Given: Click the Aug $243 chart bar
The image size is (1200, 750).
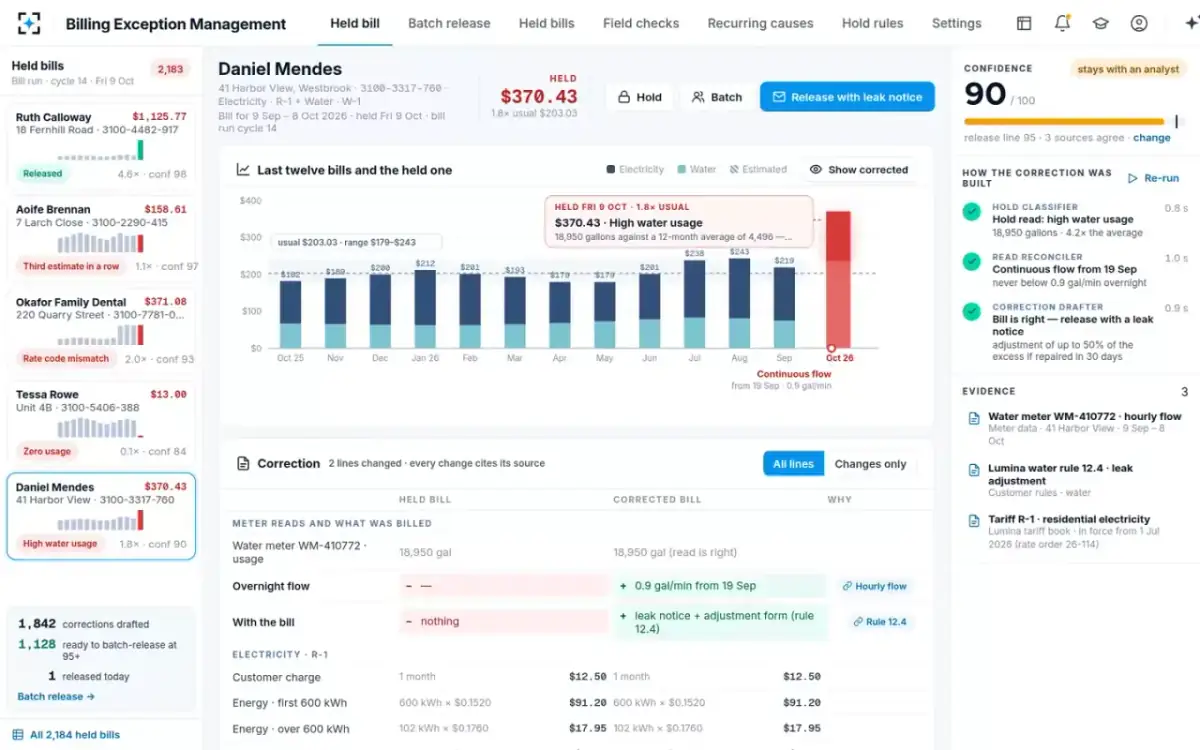Looking at the screenshot, I should [x=739, y=303].
